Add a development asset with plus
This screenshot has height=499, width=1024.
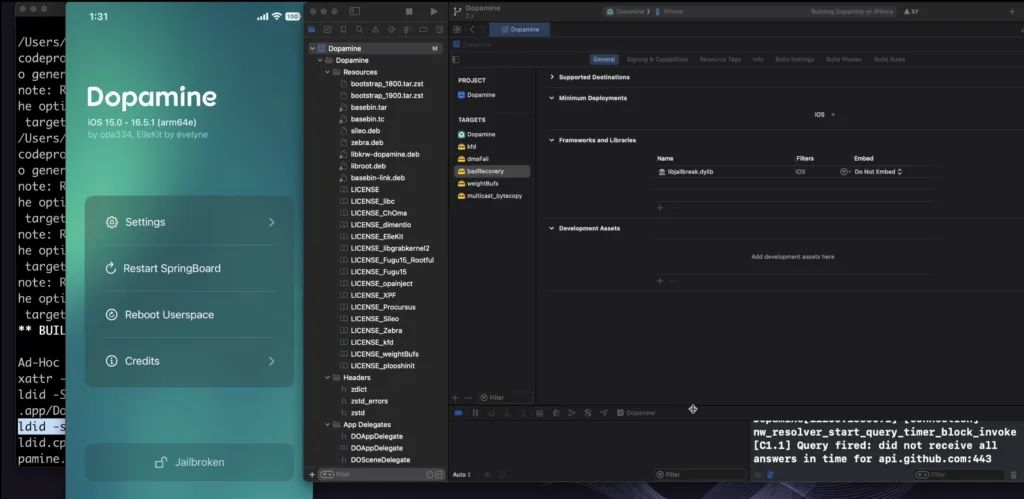[x=660, y=281]
